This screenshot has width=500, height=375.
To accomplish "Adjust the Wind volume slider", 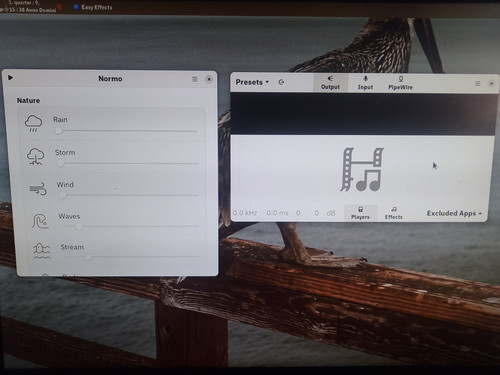I will [129, 195].
